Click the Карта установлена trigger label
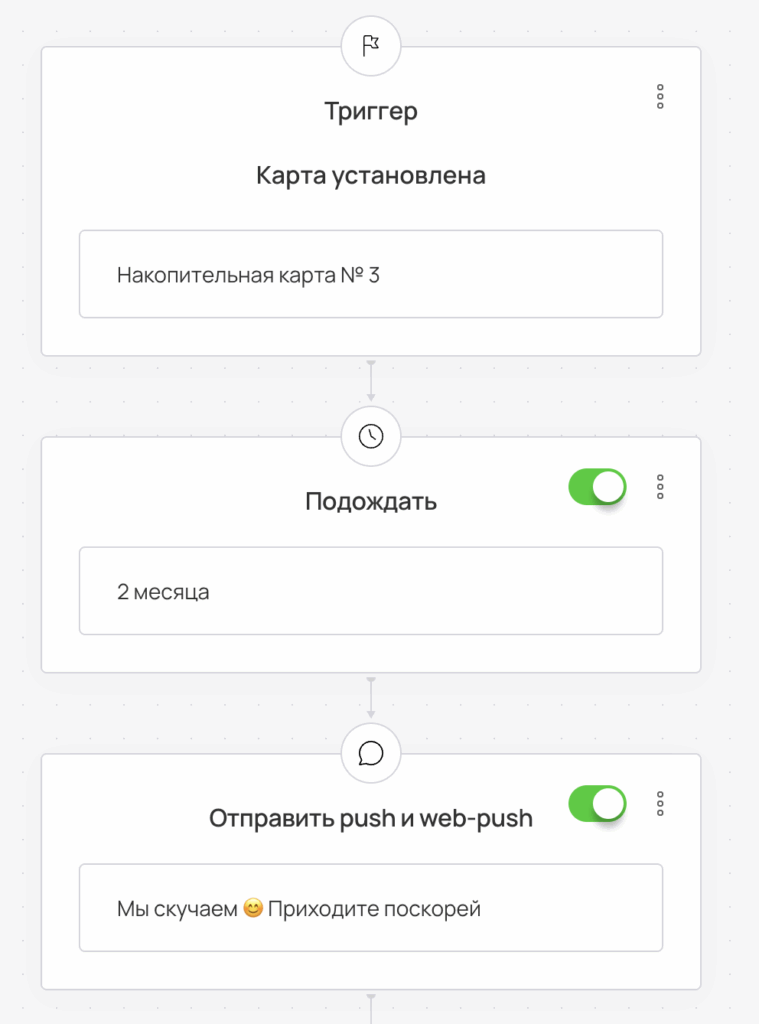The width and height of the screenshot is (759, 1024). 371,176
